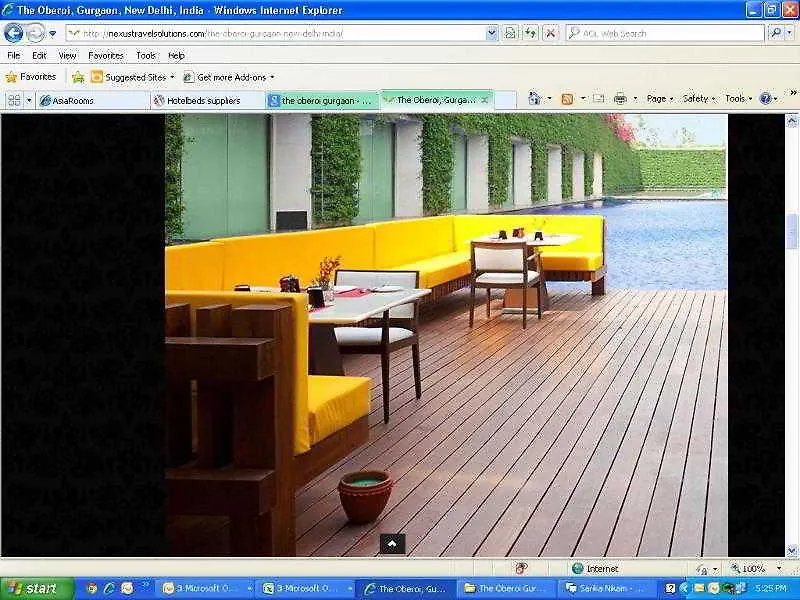
Task: Switch to the AsiaRooms tab
Action: [x=93, y=101]
